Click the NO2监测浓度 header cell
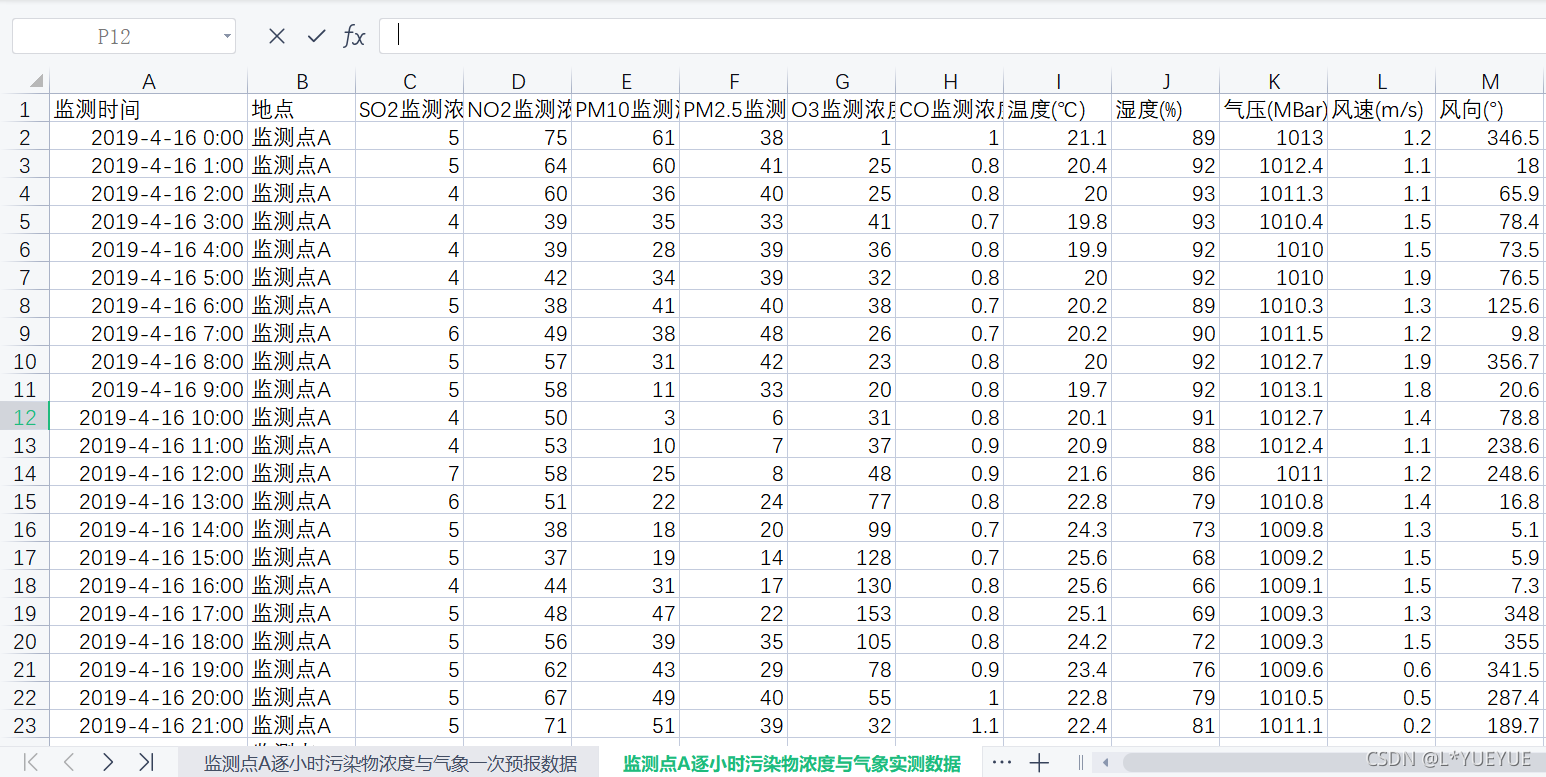The width and height of the screenshot is (1546, 777). tap(518, 109)
